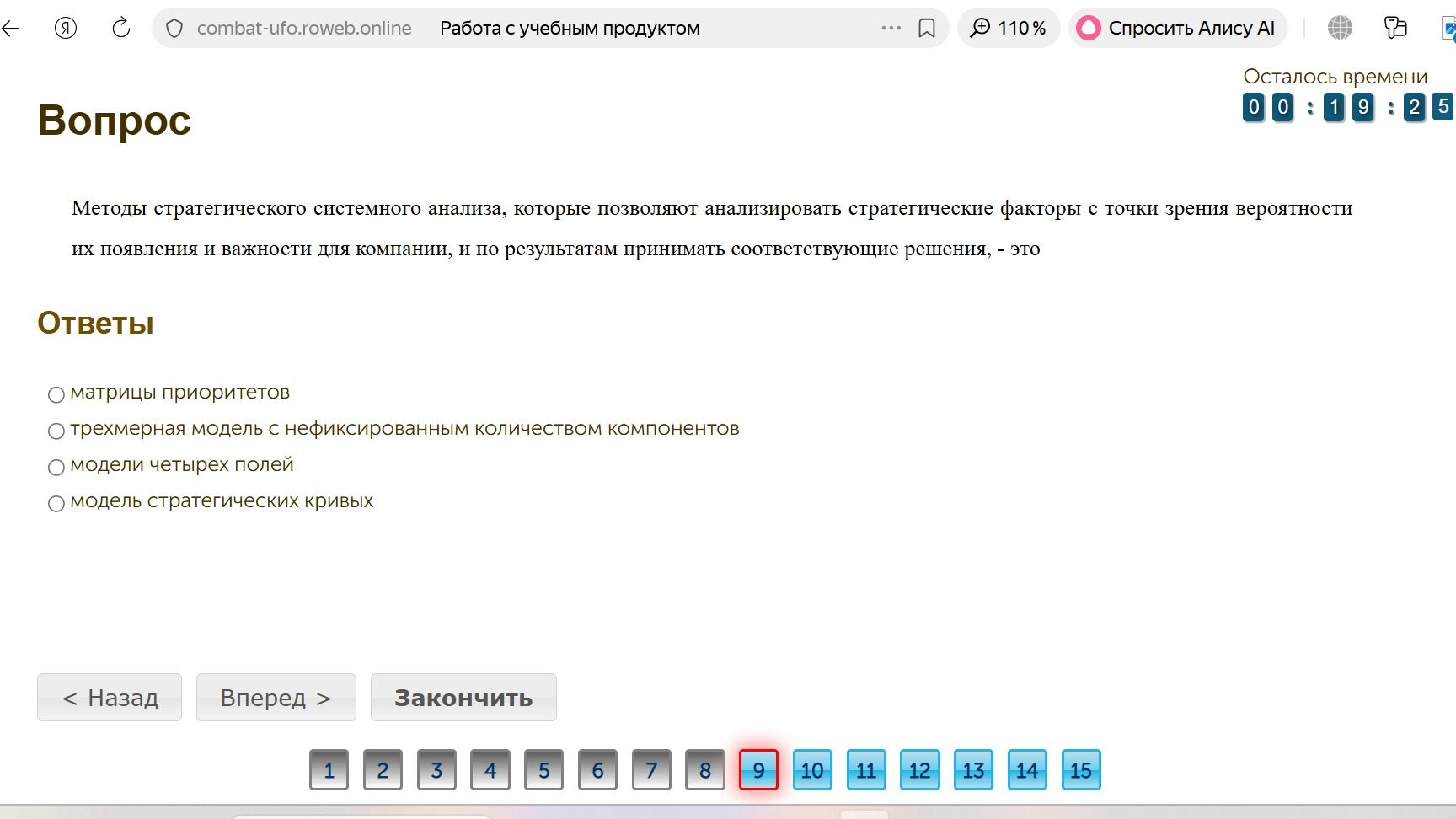The height and width of the screenshot is (819, 1456).
Task: Select the answer 'матрицы приоритетов'
Action: click(56, 394)
